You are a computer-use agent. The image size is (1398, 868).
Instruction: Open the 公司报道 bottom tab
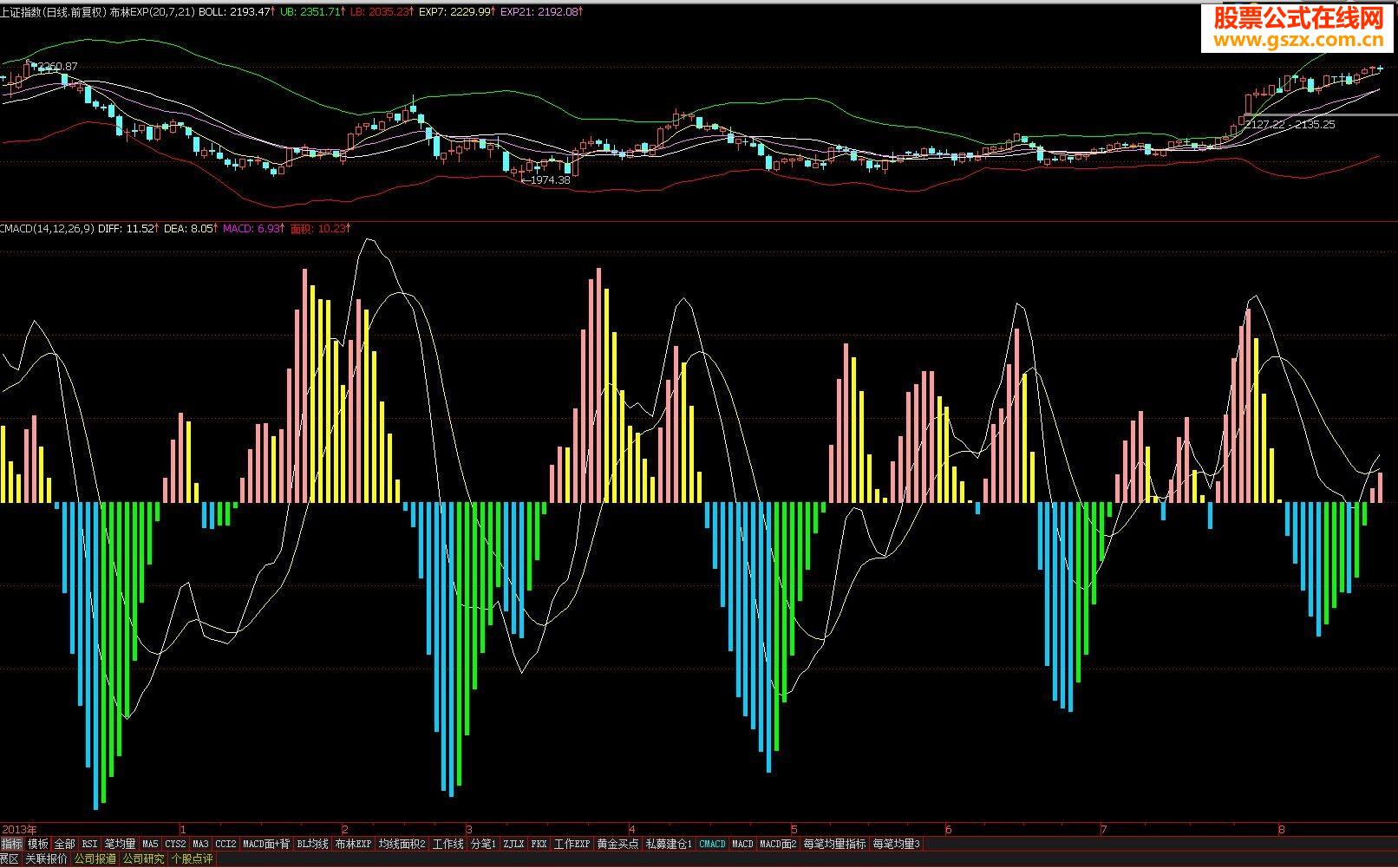[x=95, y=859]
